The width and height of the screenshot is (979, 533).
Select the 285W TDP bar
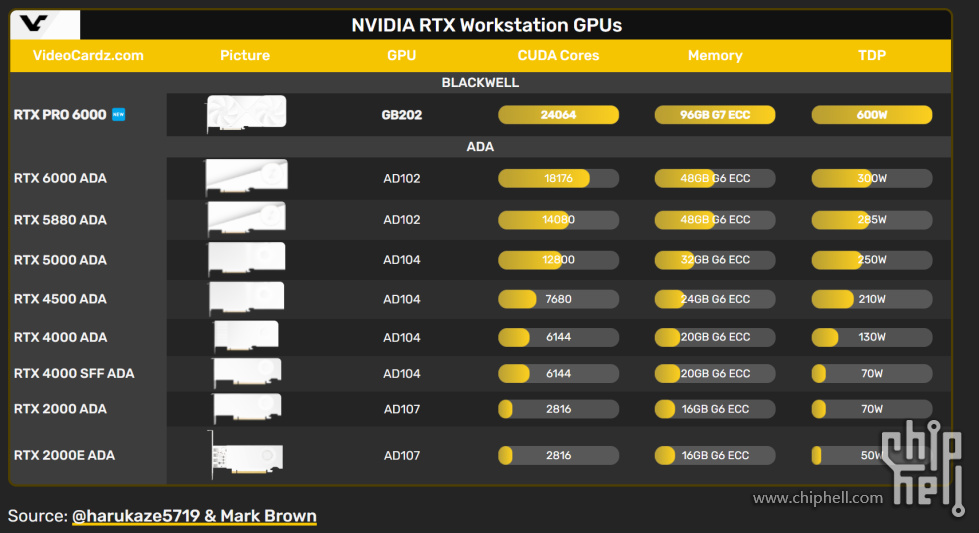872,220
